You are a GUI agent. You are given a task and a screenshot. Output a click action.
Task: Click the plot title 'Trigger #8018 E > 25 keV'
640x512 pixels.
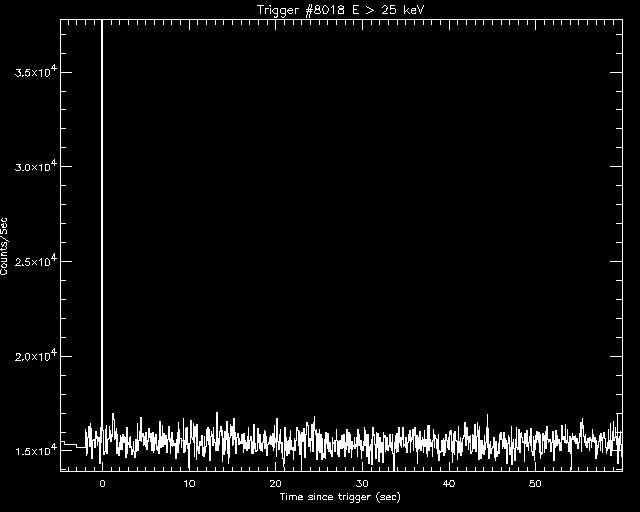click(341, 10)
